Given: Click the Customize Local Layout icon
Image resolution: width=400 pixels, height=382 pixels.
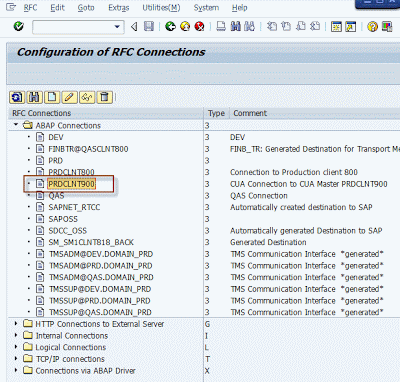Looking at the screenshot, I should (x=387, y=26).
